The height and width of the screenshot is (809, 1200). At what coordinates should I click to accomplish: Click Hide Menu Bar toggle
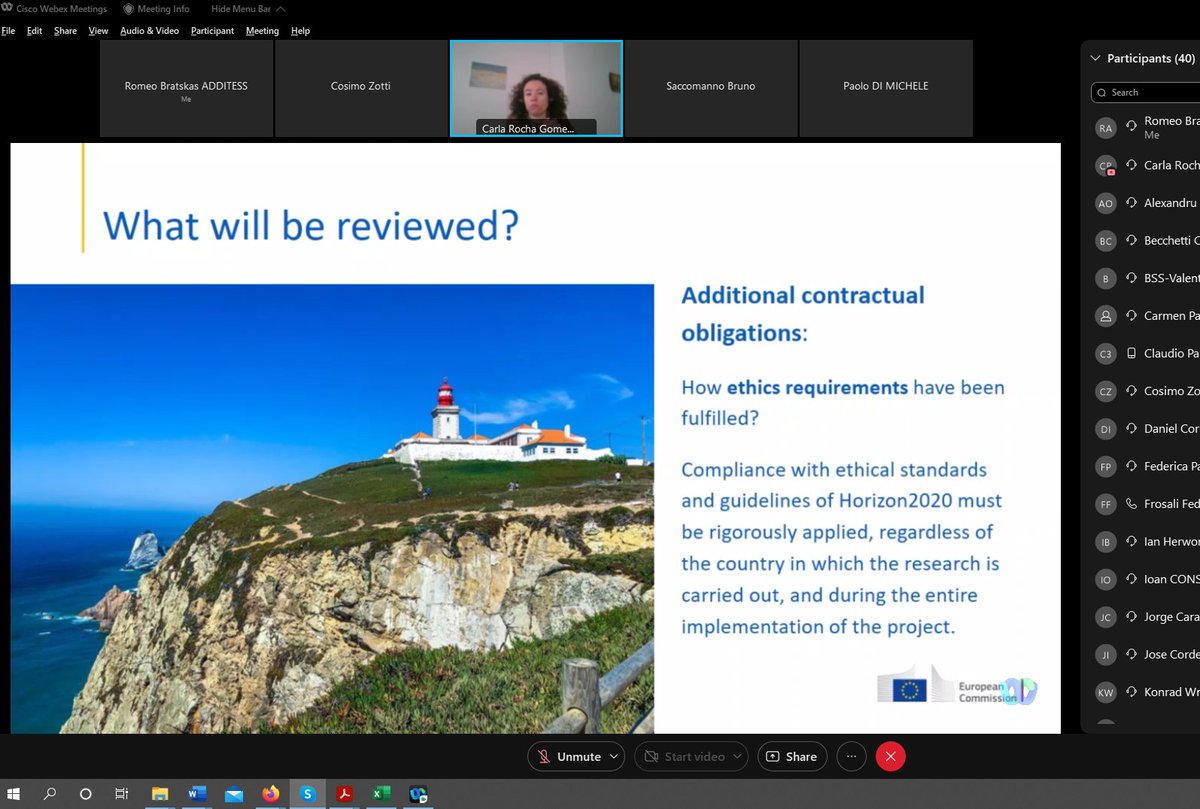pos(248,9)
